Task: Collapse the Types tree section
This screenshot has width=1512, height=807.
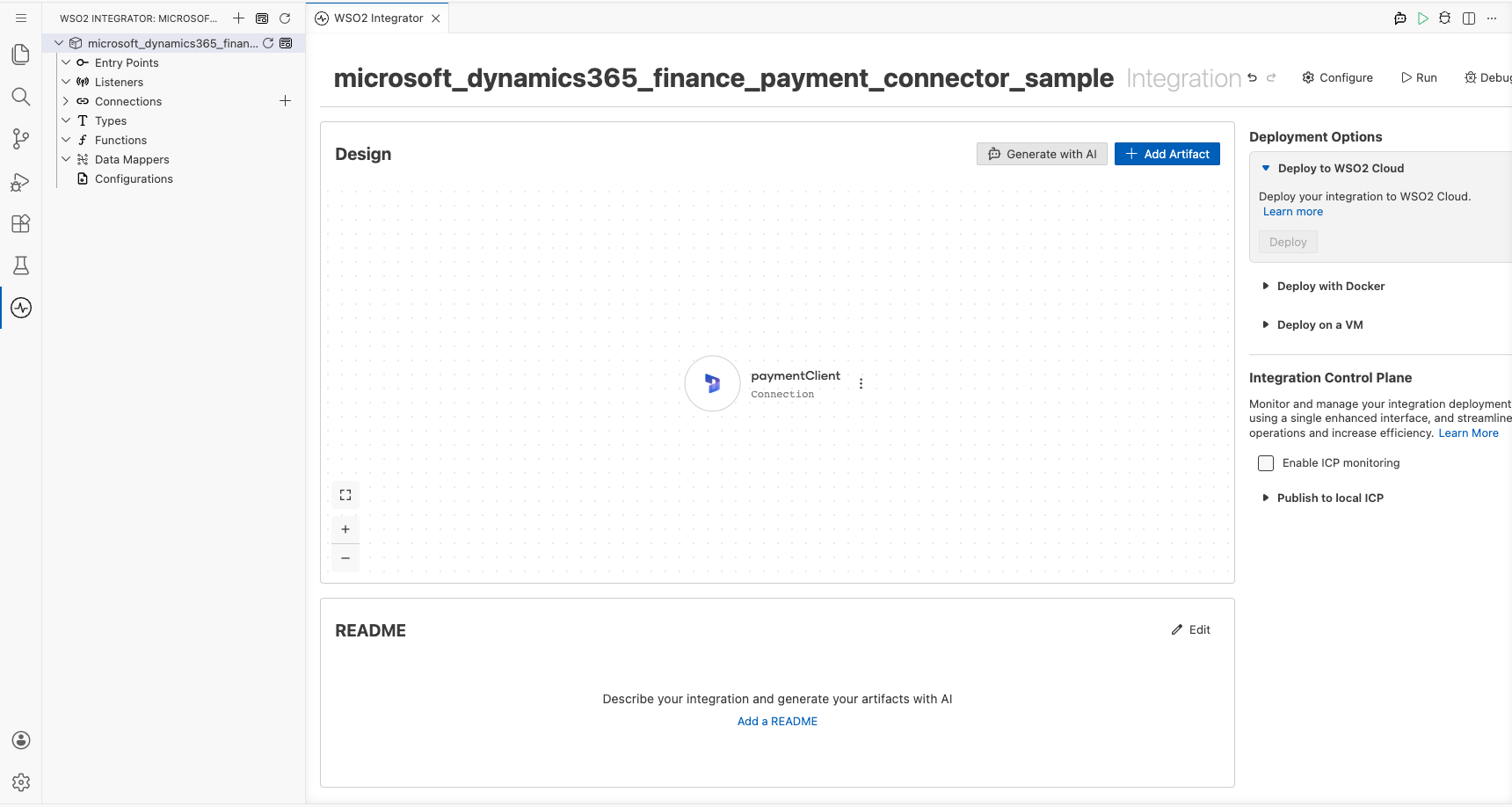Action: click(x=66, y=120)
